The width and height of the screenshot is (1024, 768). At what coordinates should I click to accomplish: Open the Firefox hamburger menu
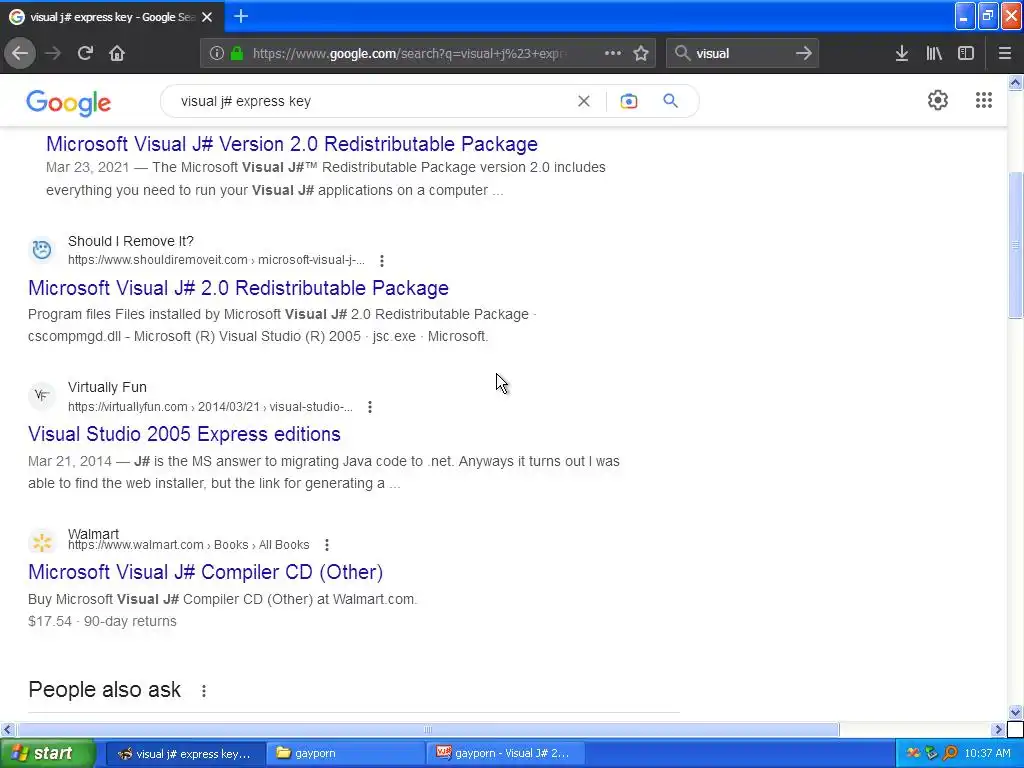pos(1005,54)
